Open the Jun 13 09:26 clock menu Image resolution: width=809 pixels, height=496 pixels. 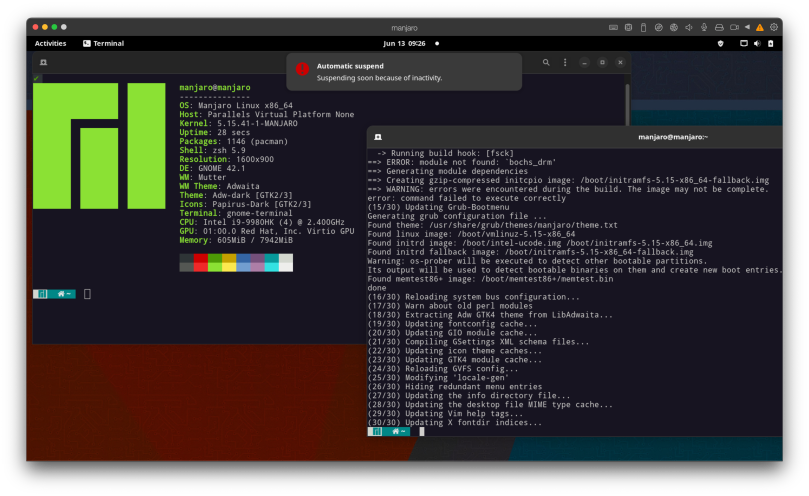pos(404,43)
